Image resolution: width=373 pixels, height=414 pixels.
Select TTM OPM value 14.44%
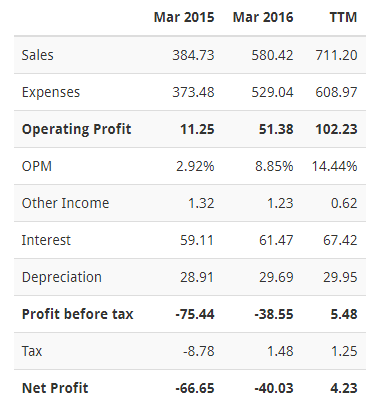(x=334, y=166)
